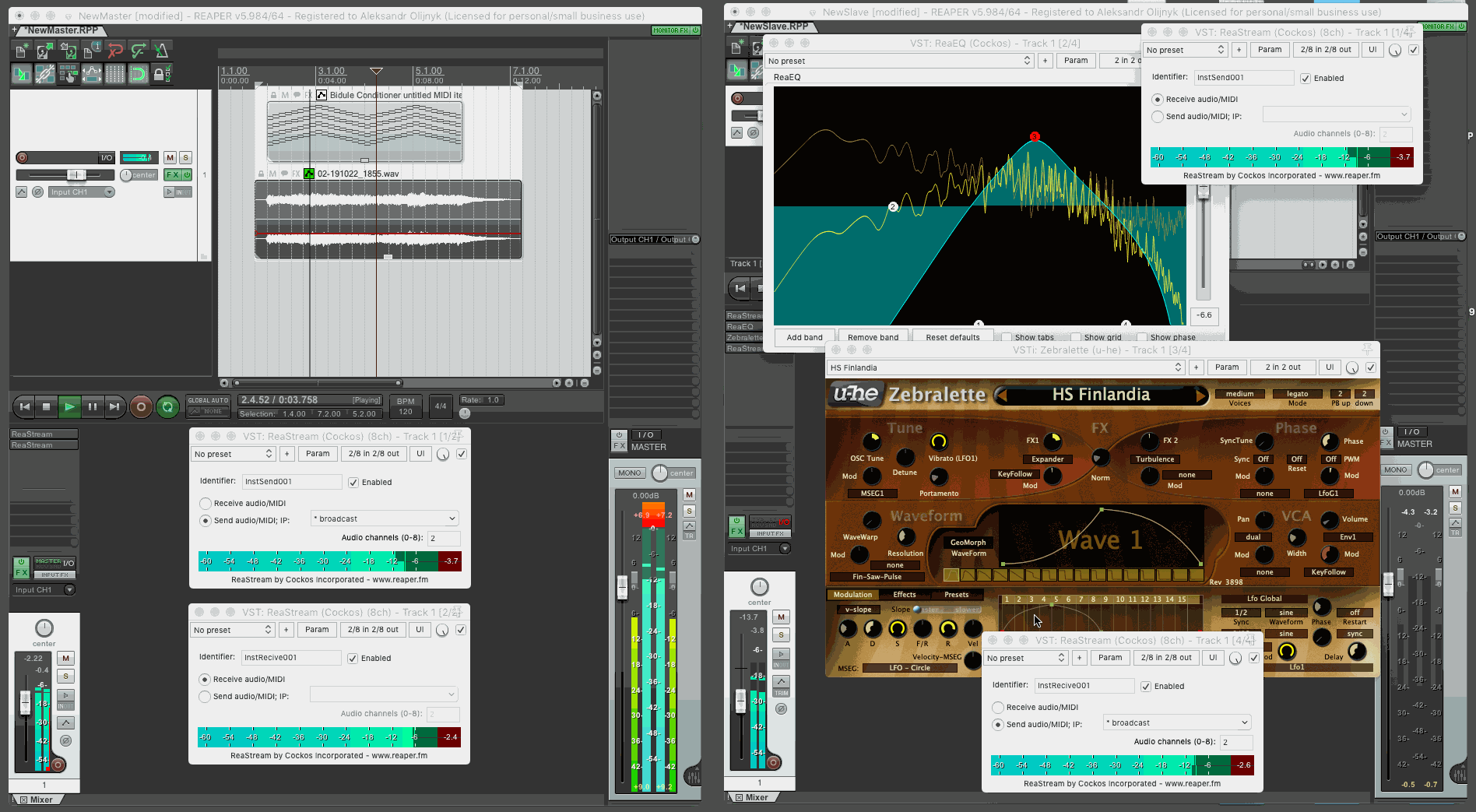Open broadcast IP dropdown in ReaStream [4/4]
Screen dimensions: 1476x812
1177,723
